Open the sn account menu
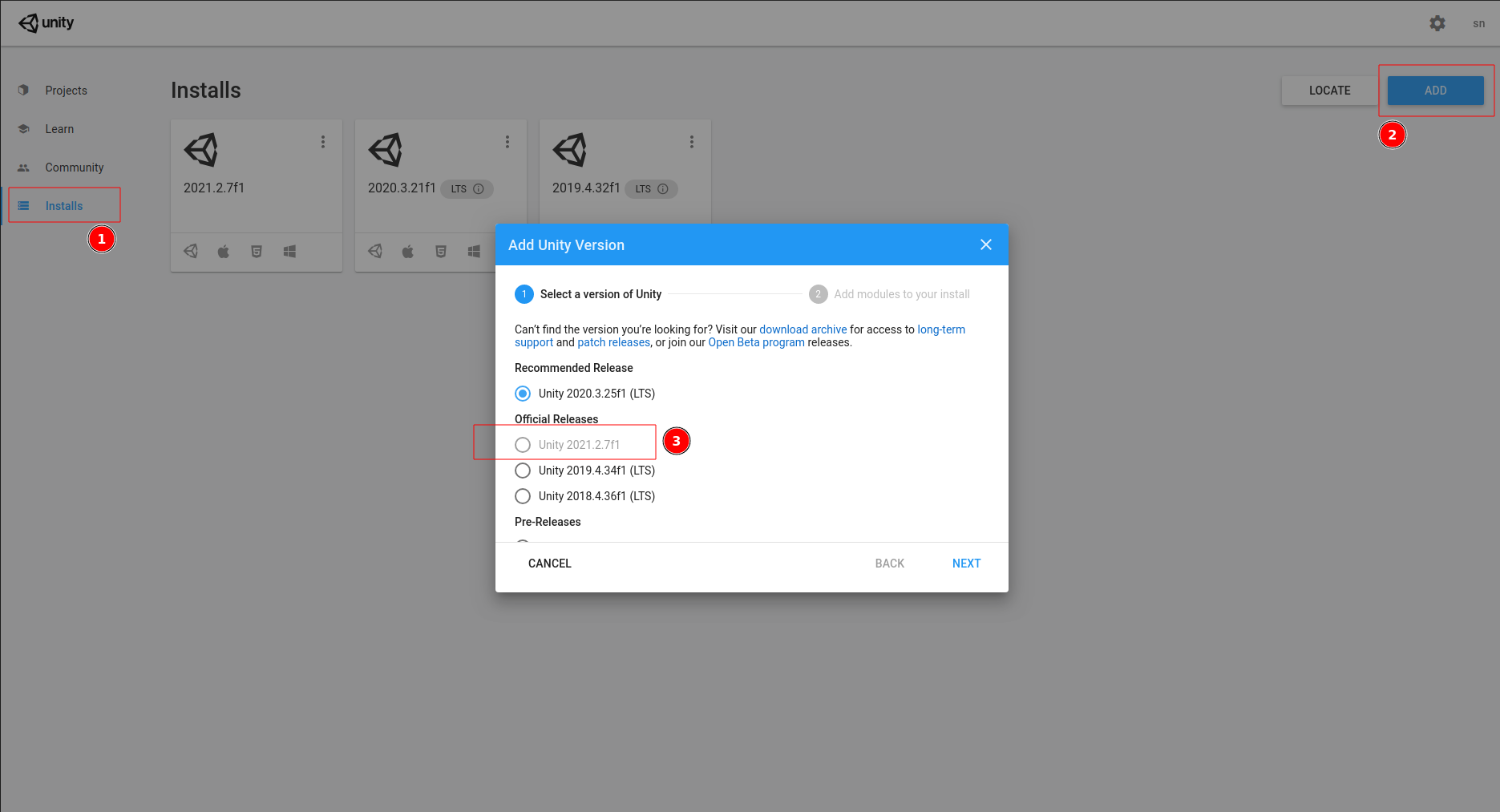This screenshot has height=812, width=1500. [x=1478, y=23]
